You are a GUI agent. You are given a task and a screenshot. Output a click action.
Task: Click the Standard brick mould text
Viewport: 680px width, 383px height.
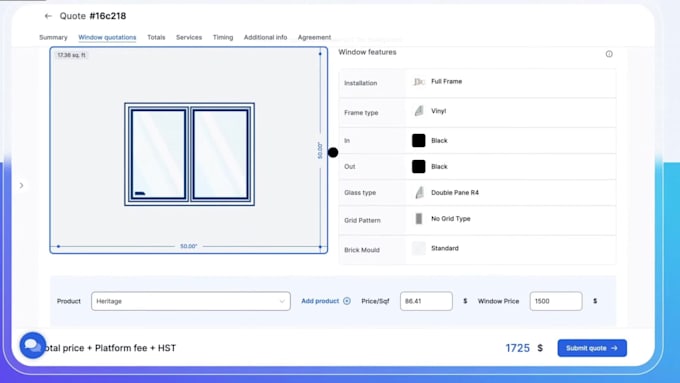445,248
